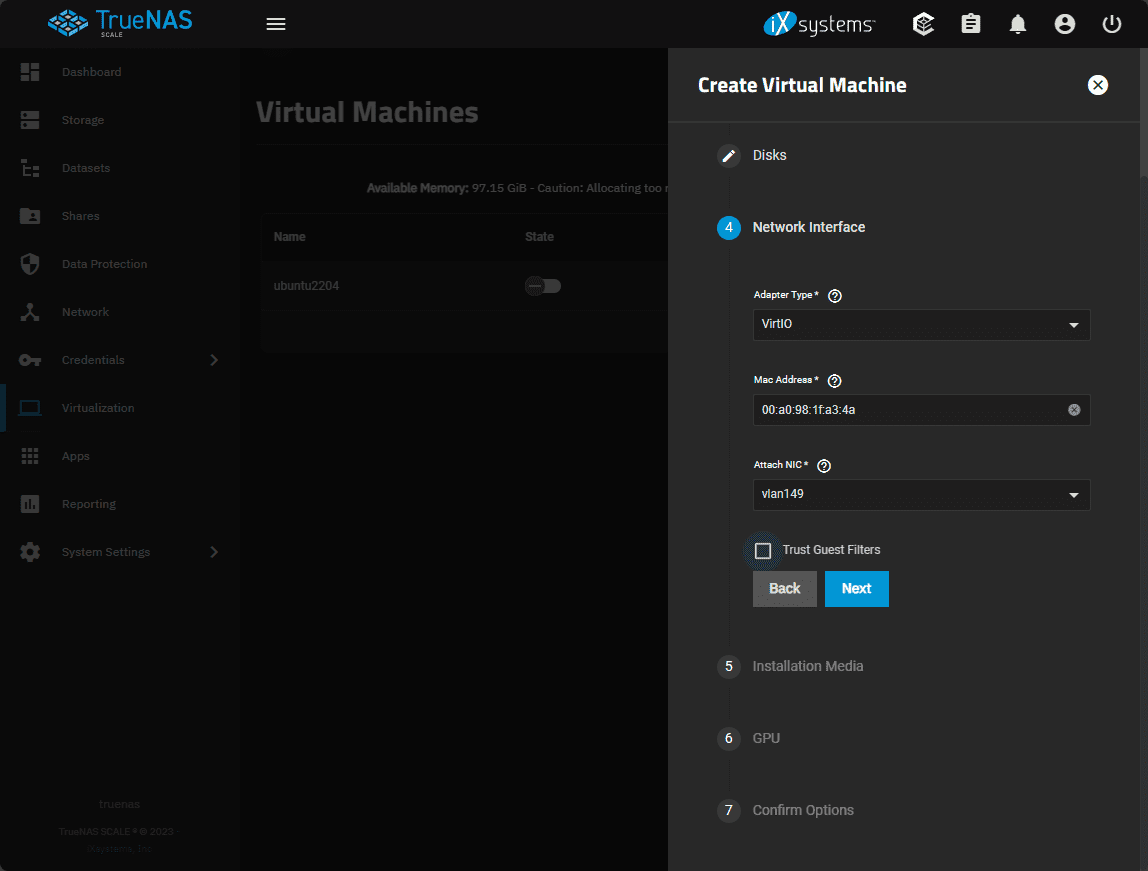Click the hamburger menu icon in the top bar
This screenshot has width=1148, height=871.
276,24
